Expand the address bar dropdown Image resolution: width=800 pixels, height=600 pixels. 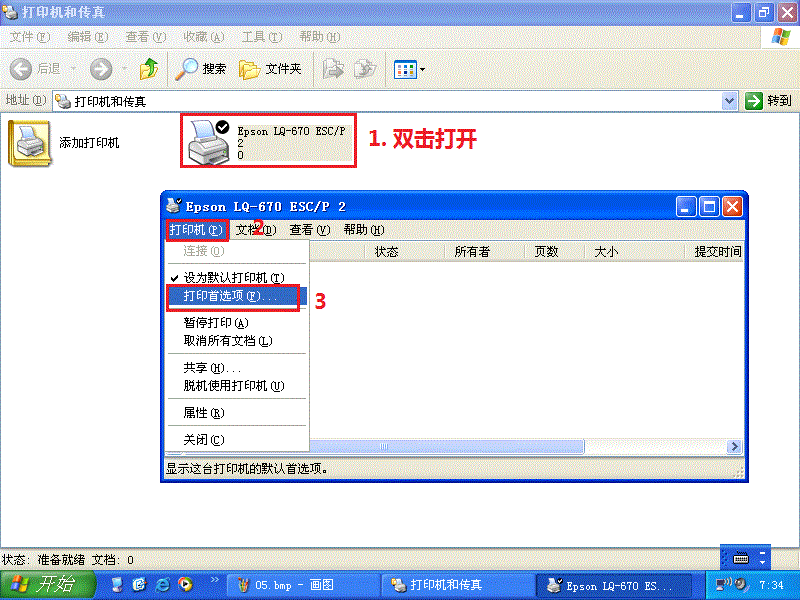coord(730,101)
